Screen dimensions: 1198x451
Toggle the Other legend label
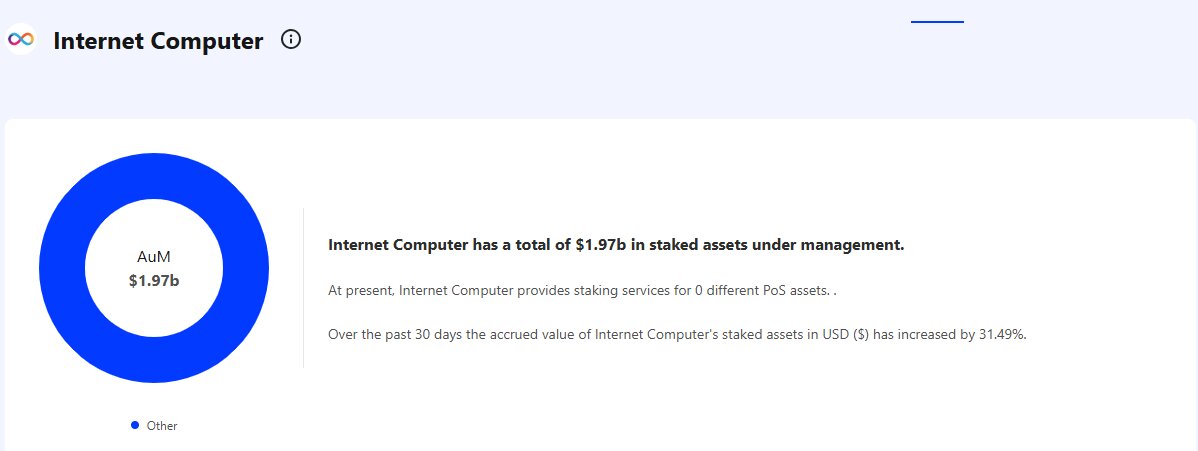(x=161, y=426)
